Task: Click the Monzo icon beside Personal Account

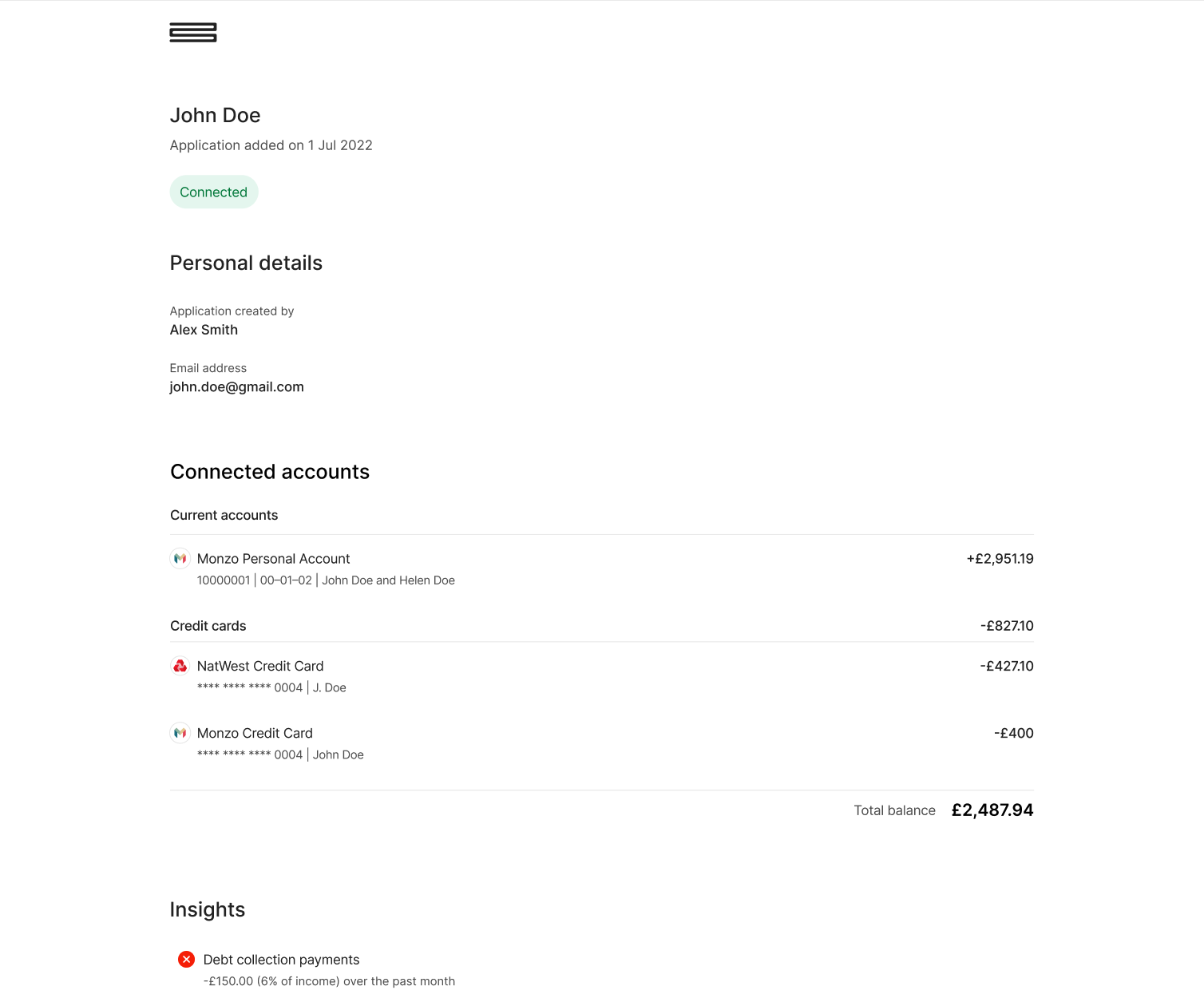Action: click(180, 559)
